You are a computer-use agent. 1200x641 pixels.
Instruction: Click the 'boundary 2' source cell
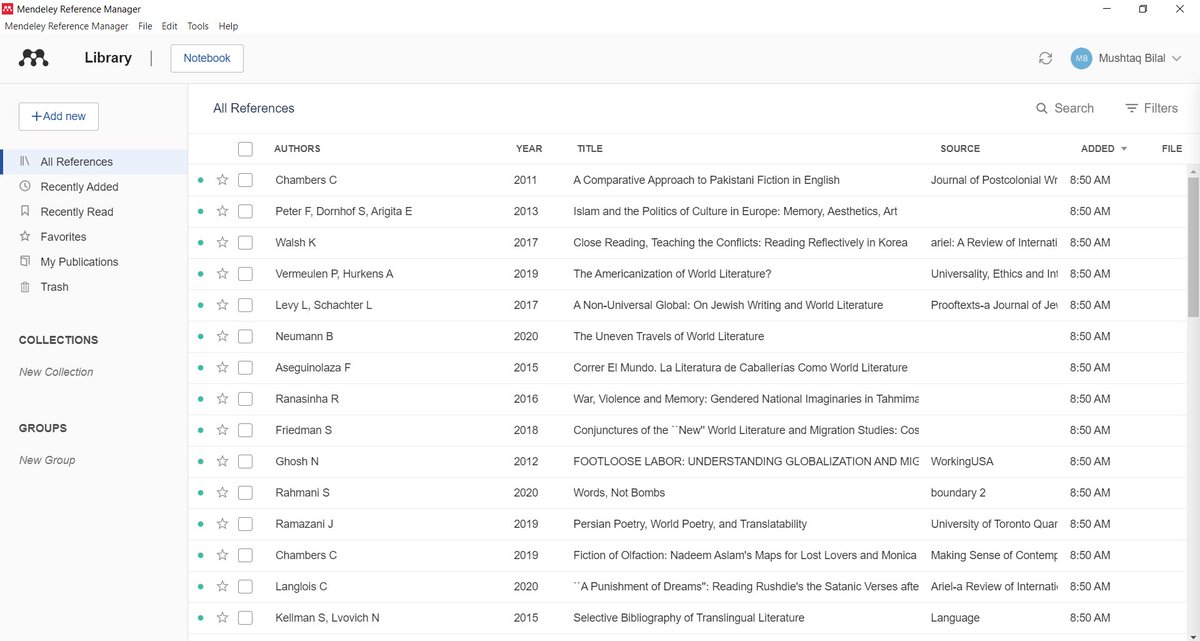958,492
